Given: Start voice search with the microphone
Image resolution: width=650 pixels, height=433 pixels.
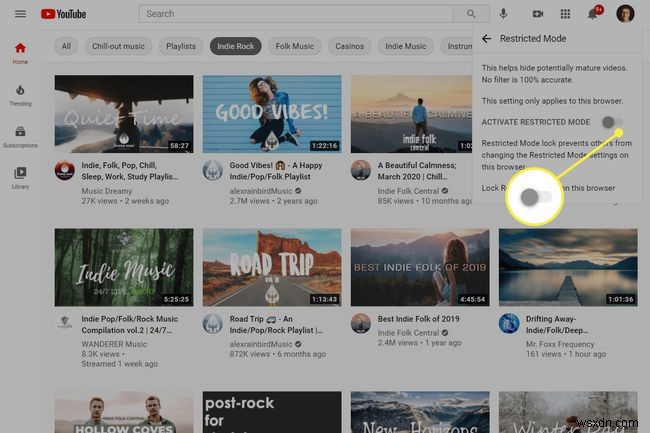Looking at the screenshot, I should point(503,14).
